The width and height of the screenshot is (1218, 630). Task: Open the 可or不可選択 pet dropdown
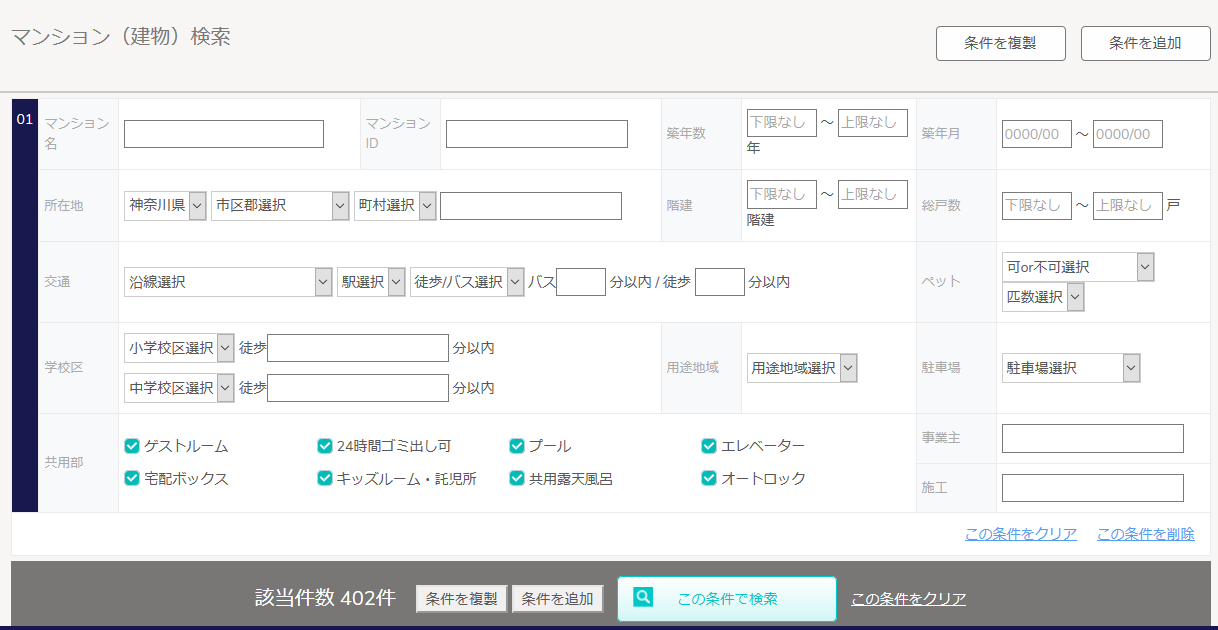click(x=1078, y=267)
